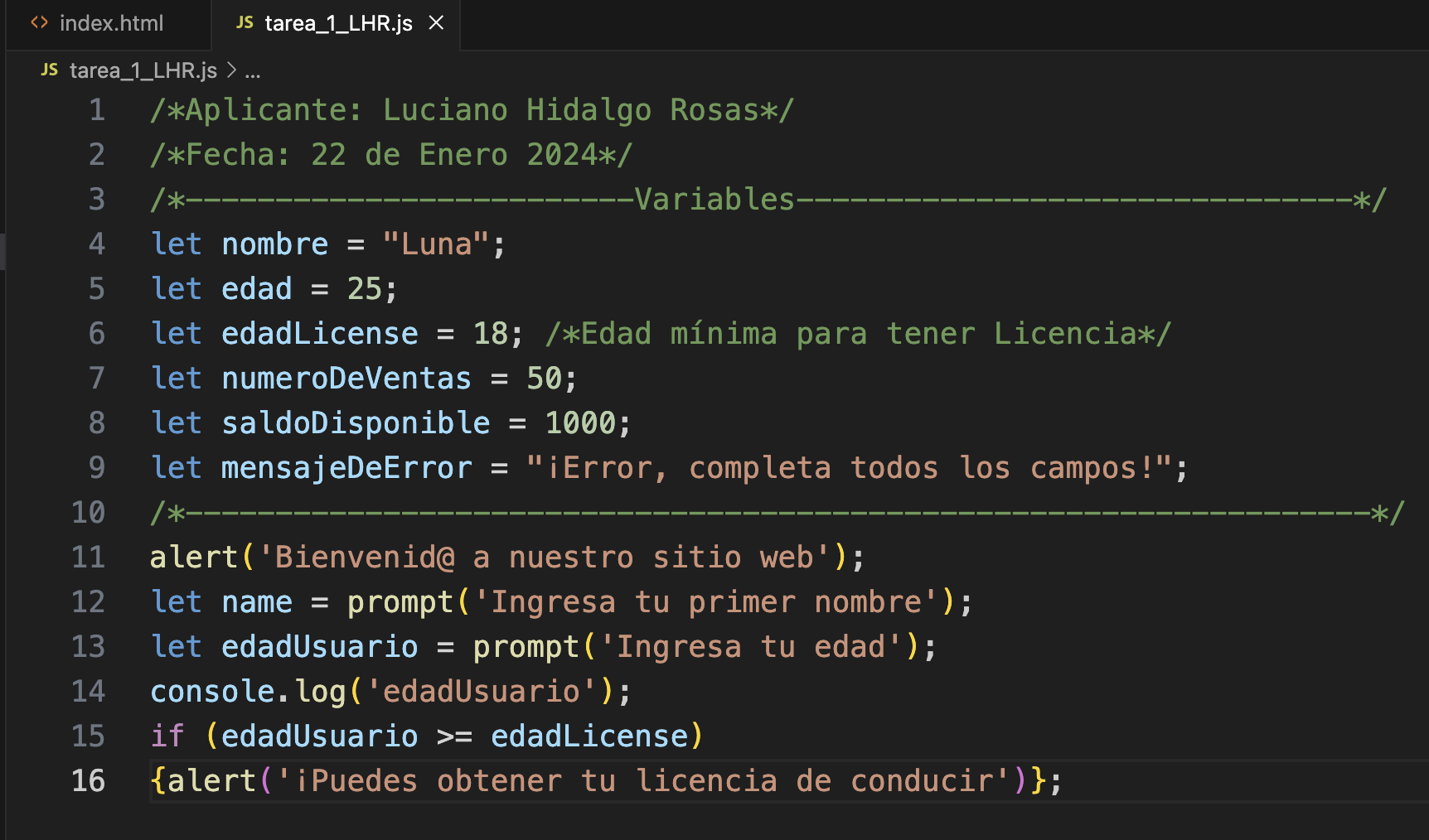Click line number 1 in the gutter
This screenshot has height=840, width=1429.
pos(97,110)
